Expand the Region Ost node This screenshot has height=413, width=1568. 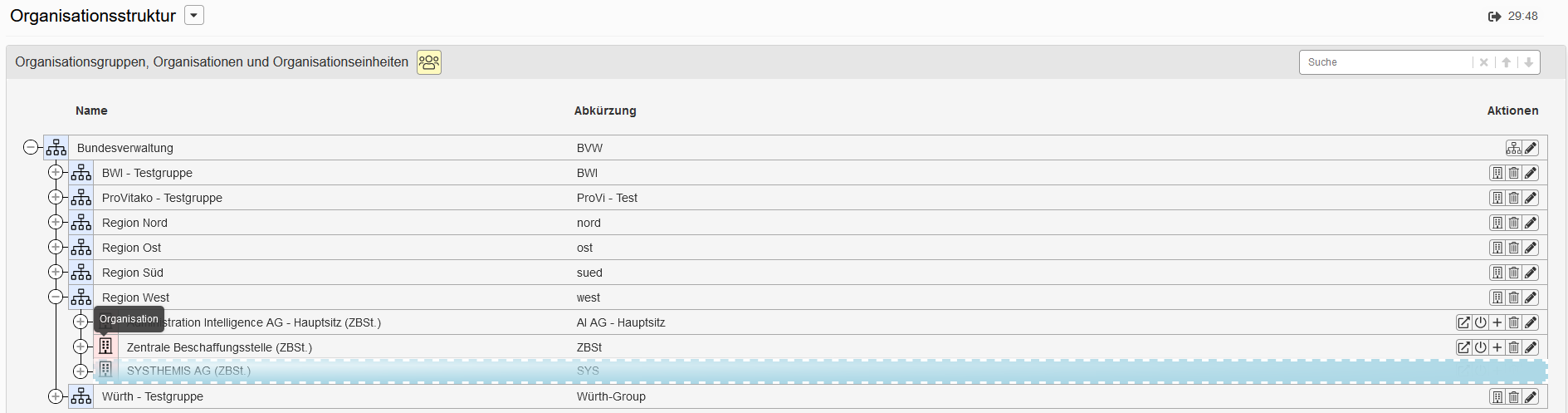[x=56, y=247]
